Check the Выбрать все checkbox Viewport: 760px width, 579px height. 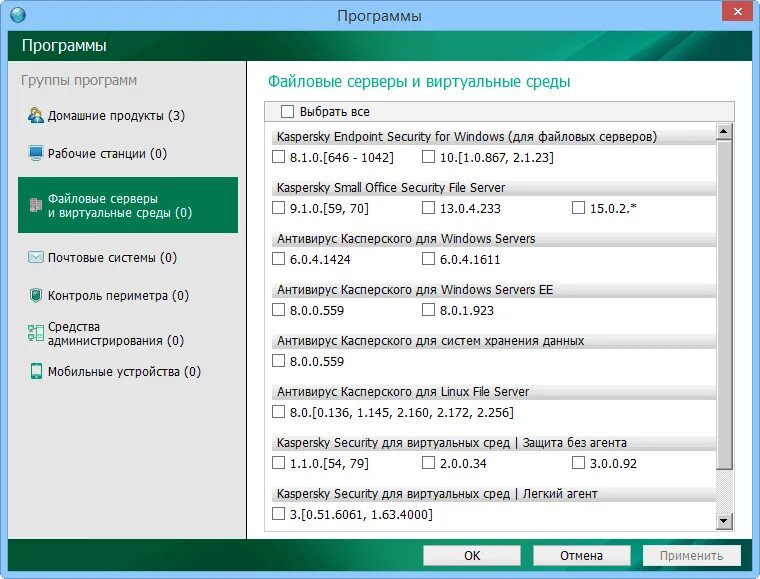[287, 111]
